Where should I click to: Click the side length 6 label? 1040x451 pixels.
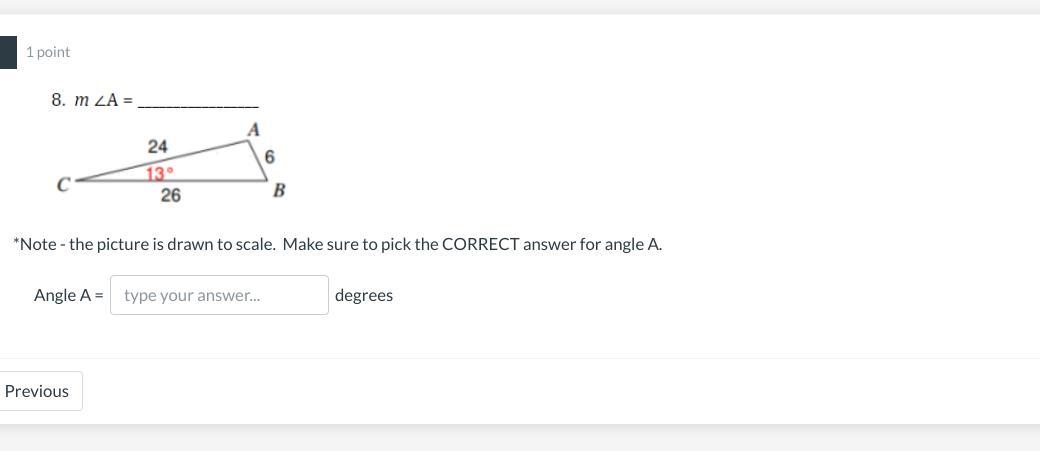[270, 157]
